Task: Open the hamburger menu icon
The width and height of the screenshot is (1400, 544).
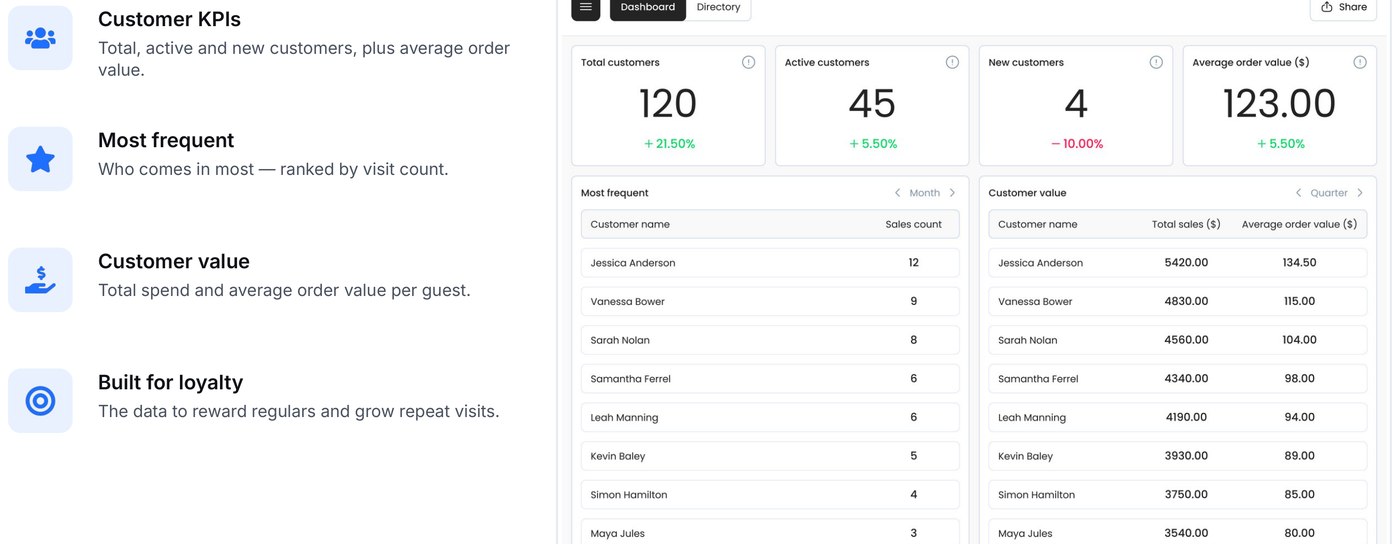Action: 586,7
